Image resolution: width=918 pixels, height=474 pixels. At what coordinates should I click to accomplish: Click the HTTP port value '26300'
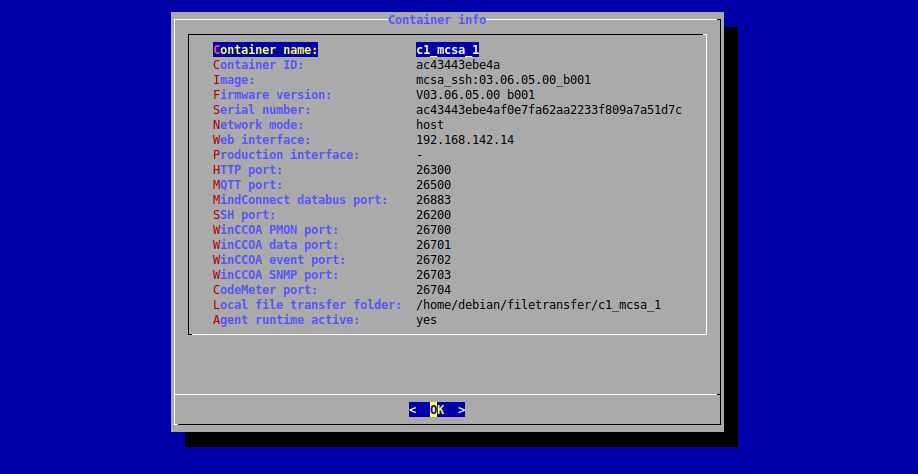pyautogui.click(x=433, y=170)
